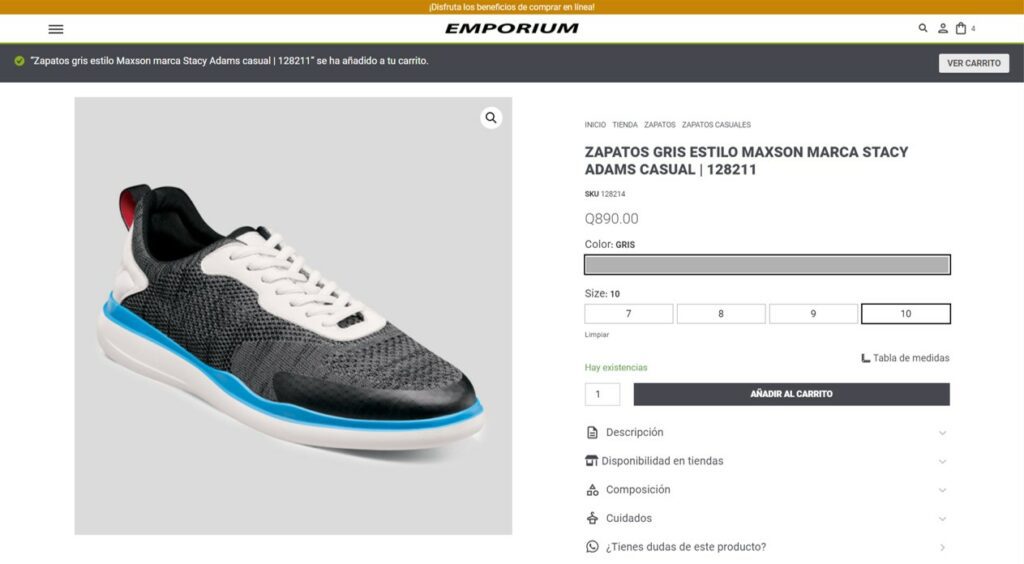The height and width of the screenshot is (564, 1024).
Task: Go to TIENDA breadcrumb link
Action: tap(624, 125)
